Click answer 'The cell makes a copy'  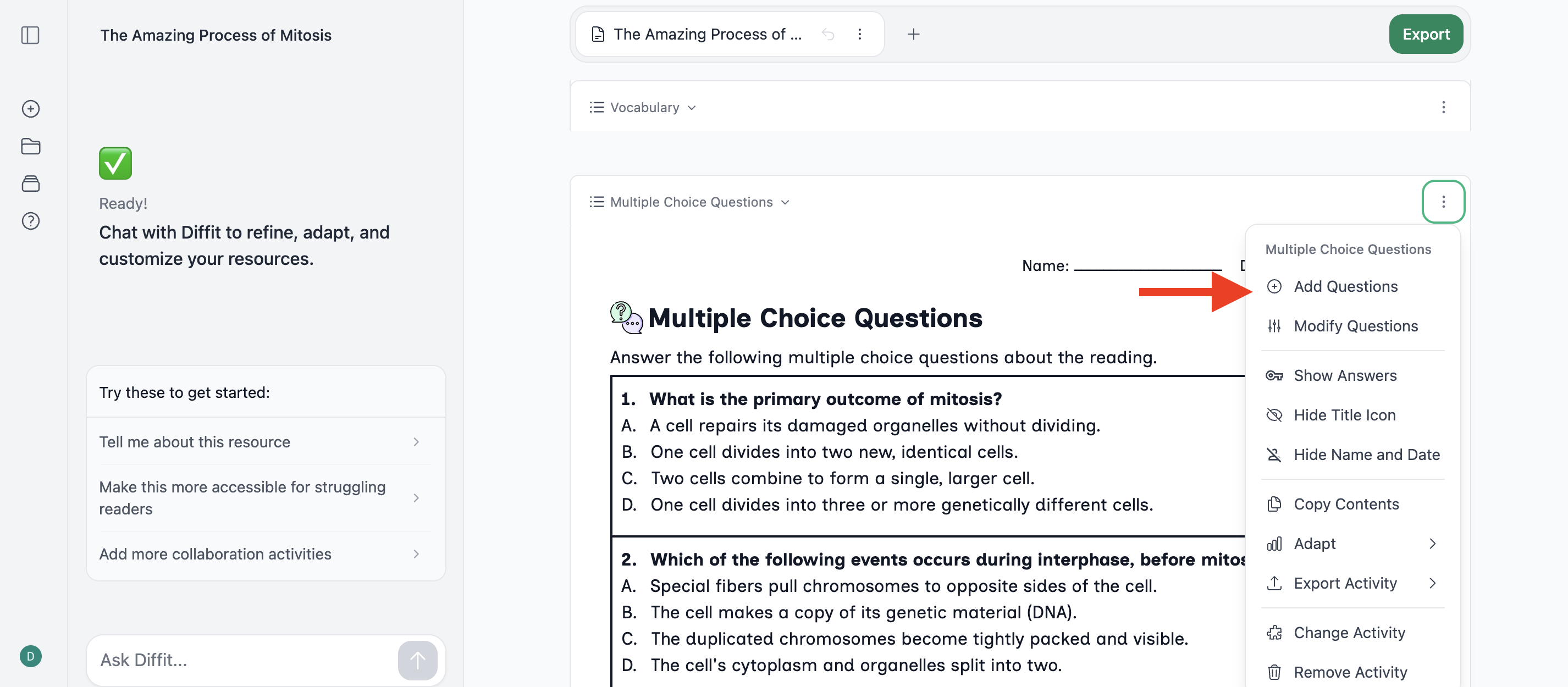(863, 612)
